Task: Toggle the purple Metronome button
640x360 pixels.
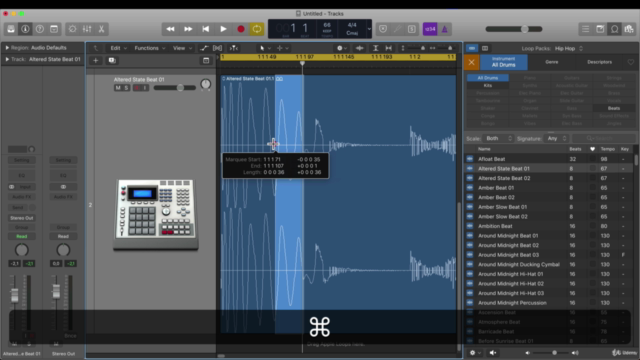Action: (444, 29)
